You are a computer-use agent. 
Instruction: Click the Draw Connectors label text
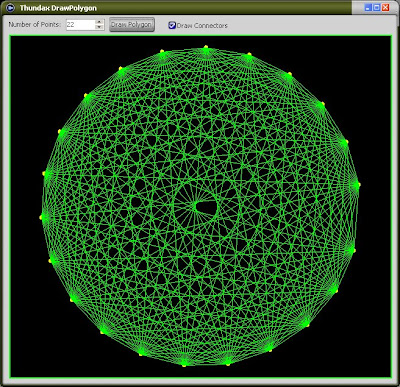pos(202,25)
